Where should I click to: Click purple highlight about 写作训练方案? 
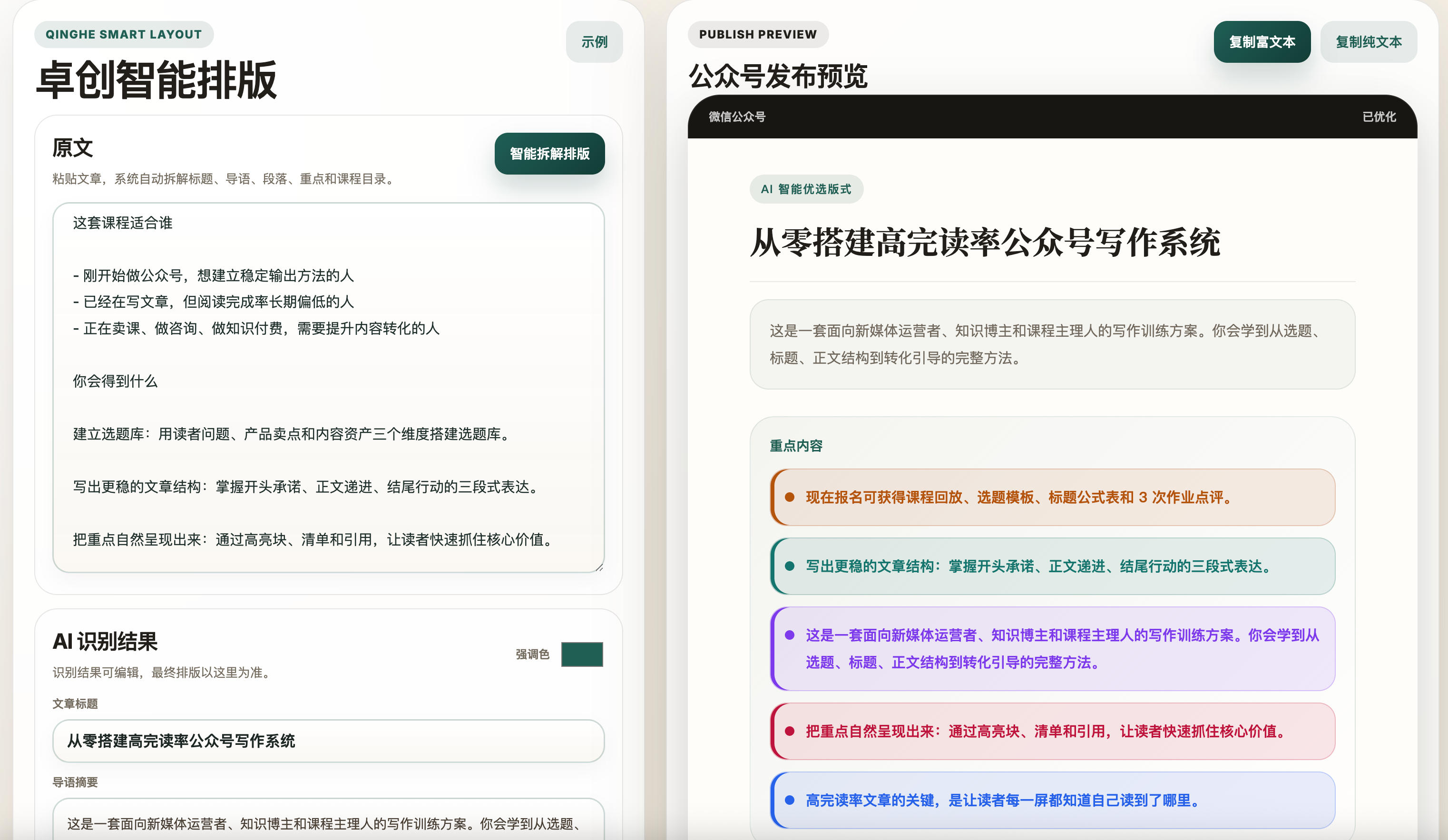(x=1052, y=649)
